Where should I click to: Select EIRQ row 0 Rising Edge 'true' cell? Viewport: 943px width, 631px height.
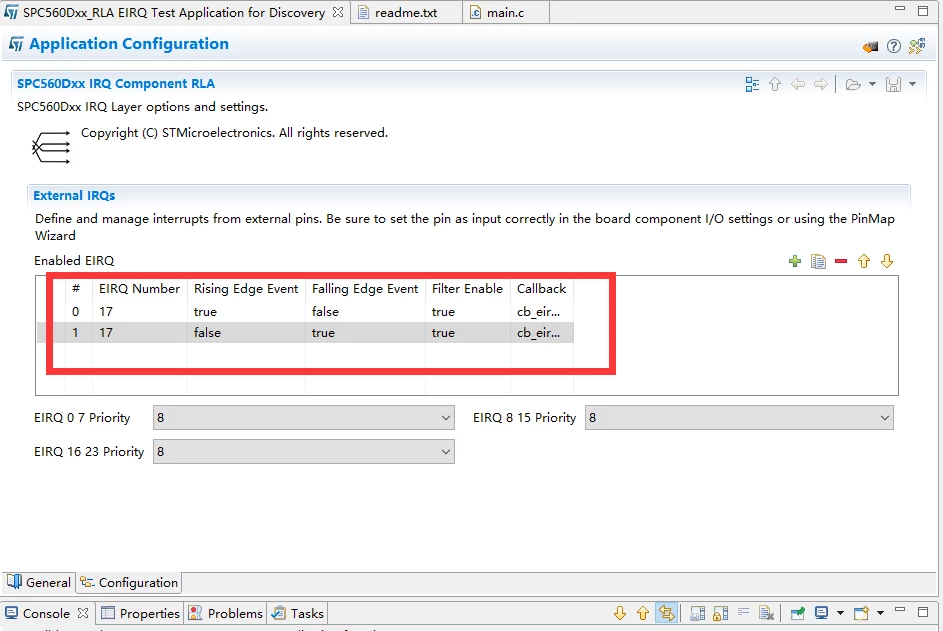pos(246,312)
